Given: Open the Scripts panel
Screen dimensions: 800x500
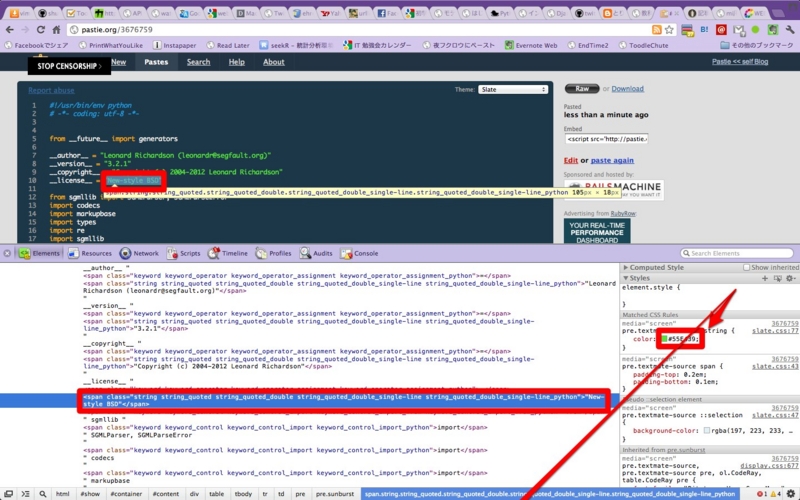Looking at the screenshot, I should (x=184, y=253).
